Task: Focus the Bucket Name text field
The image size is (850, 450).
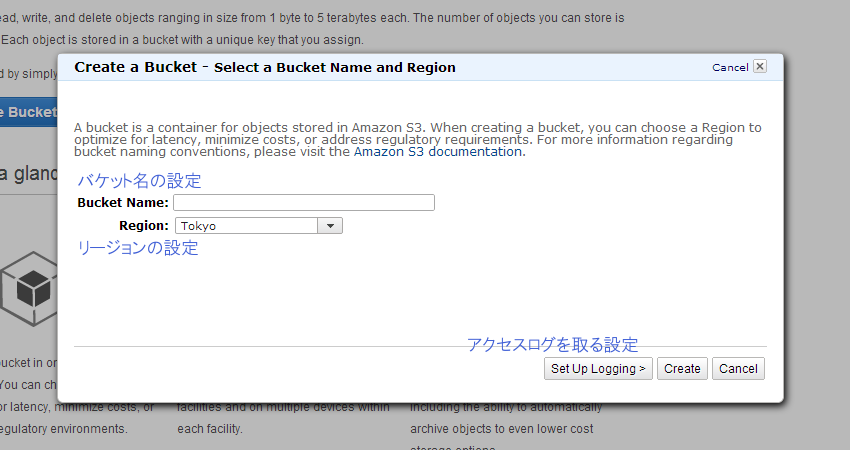Action: coord(304,202)
